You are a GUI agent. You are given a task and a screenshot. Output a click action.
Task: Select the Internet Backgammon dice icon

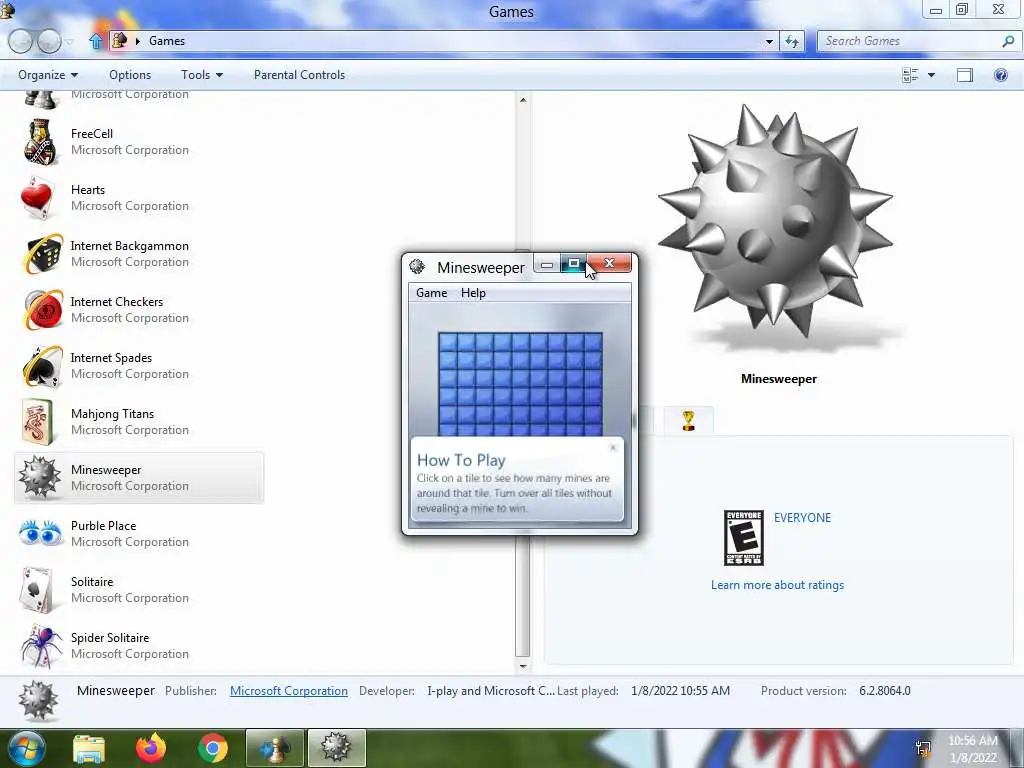pyautogui.click(x=42, y=254)
